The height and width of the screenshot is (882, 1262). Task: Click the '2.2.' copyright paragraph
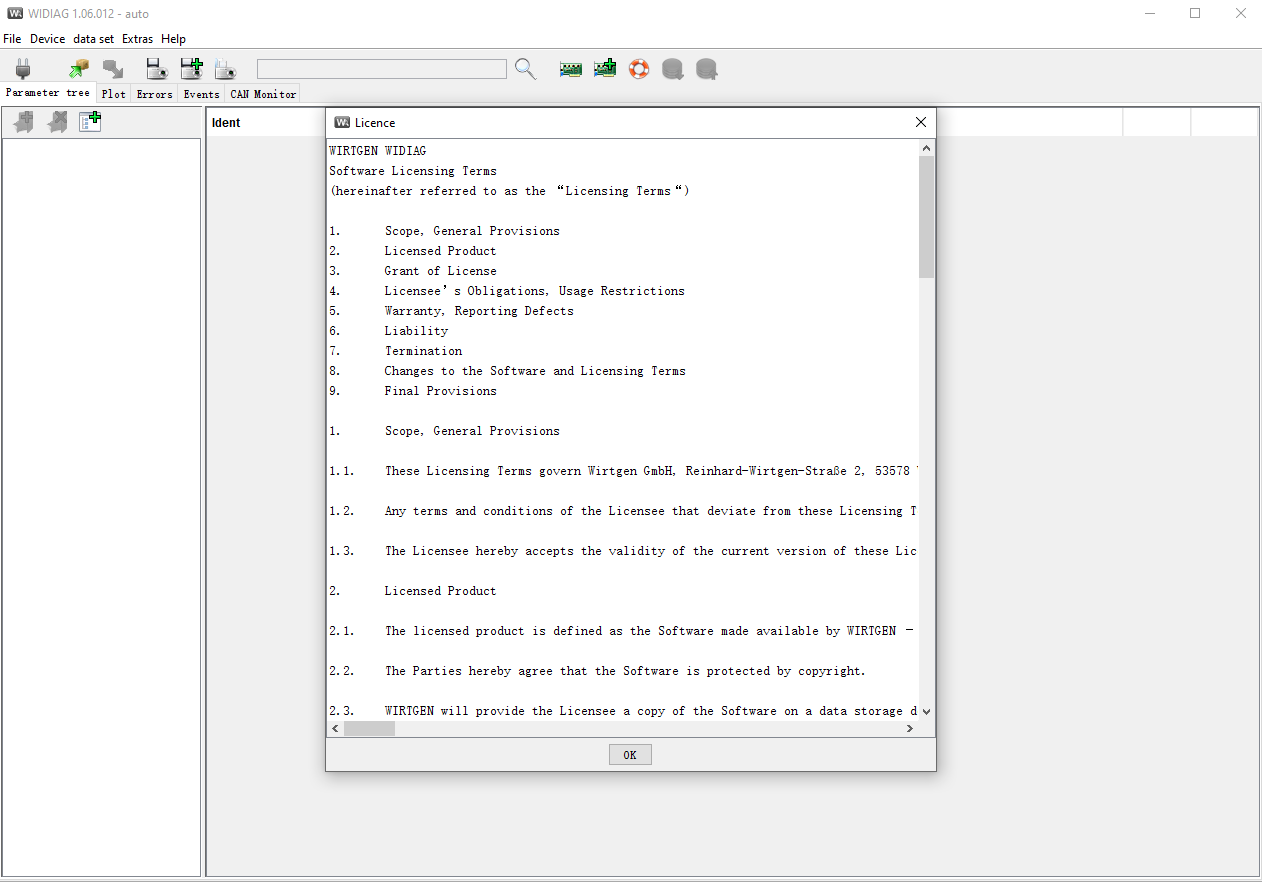pyautogui.click(x=597, y=671)
